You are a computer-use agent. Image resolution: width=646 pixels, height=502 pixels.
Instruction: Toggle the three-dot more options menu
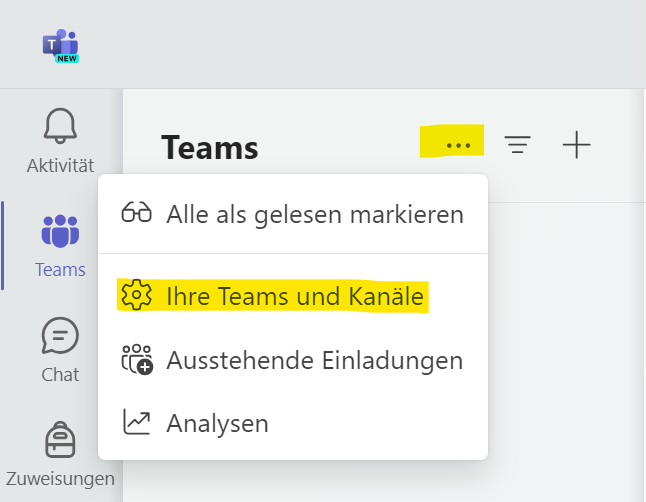pyautogui.click(x=458, y=146)
